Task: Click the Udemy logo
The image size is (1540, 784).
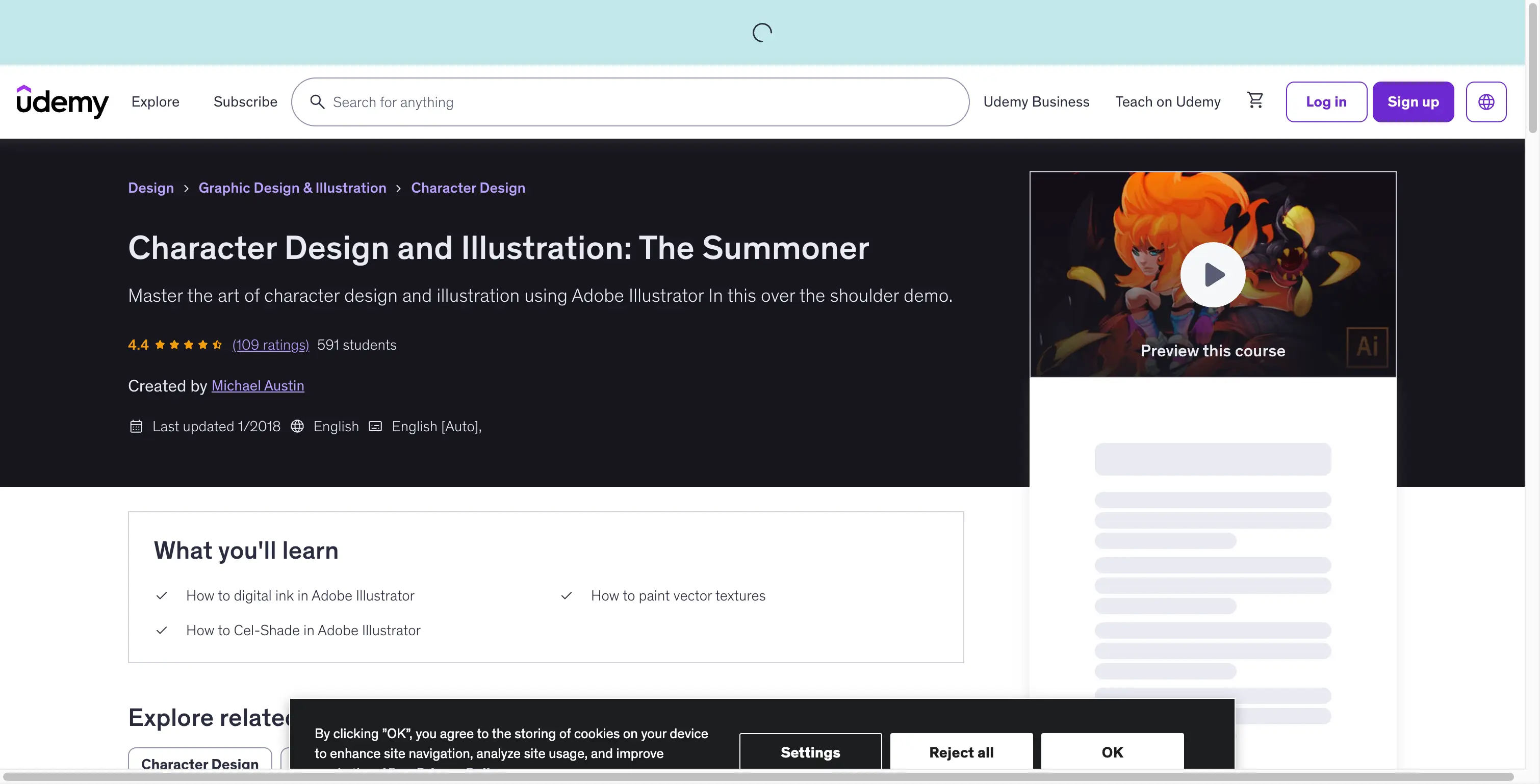Action: pos(62,101)
